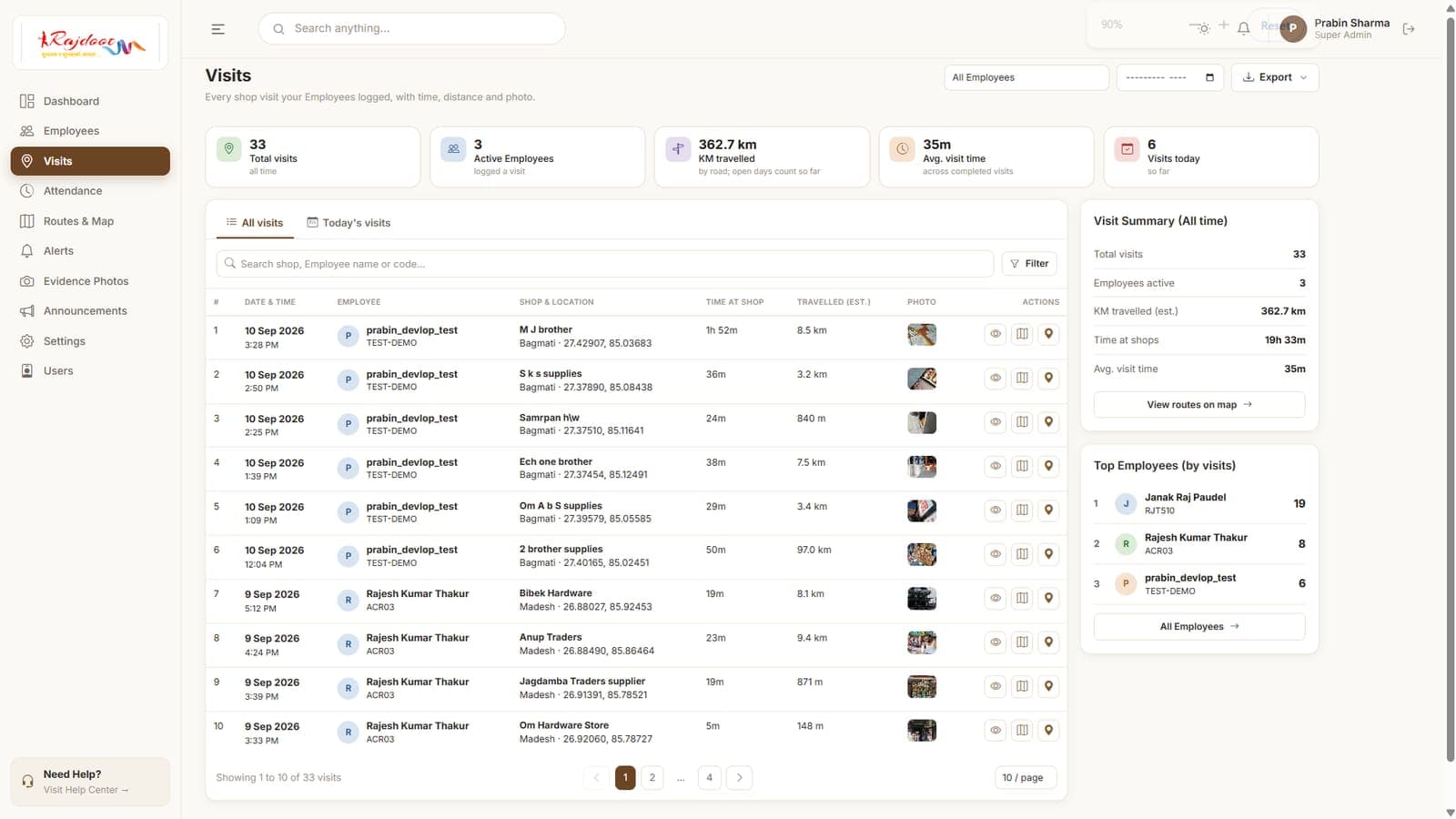This screenshot has height=819, width=1456.
Task: Select Rajesh Kumar Thakur in Top Employees
Action: pos(1199,544)
